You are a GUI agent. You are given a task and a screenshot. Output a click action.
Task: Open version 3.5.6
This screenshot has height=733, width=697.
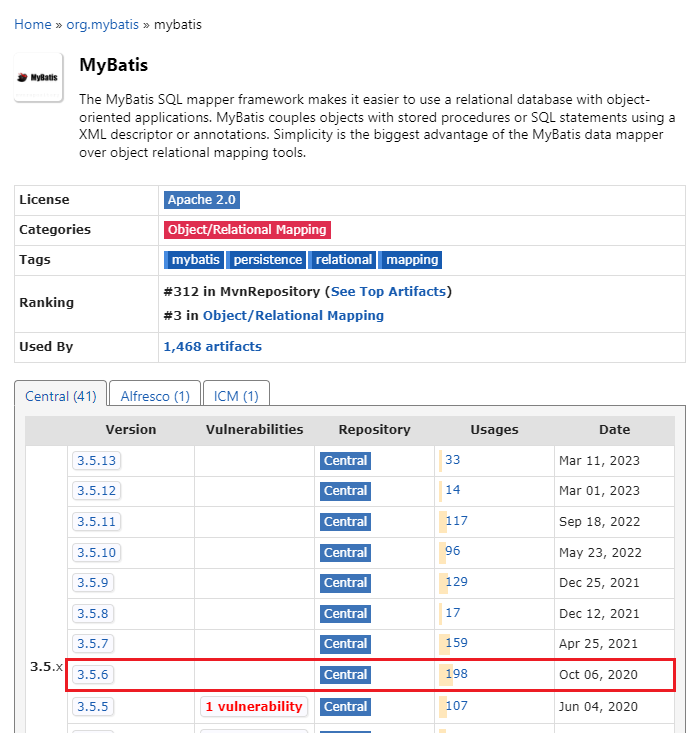[x=93, y=675]
